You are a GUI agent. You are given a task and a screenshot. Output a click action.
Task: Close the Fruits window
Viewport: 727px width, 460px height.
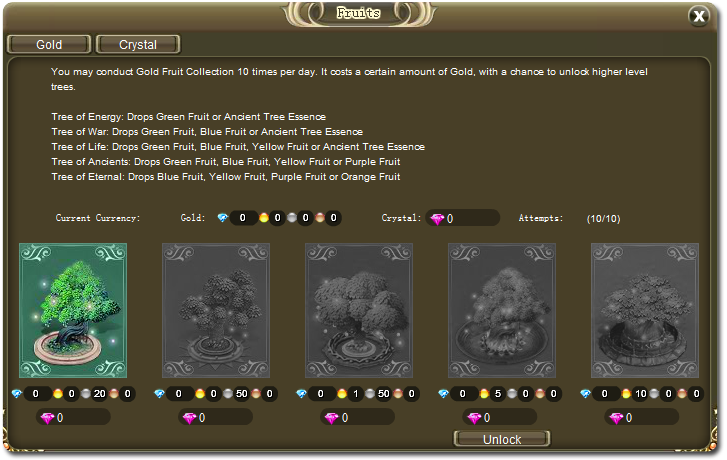[699, 16]
